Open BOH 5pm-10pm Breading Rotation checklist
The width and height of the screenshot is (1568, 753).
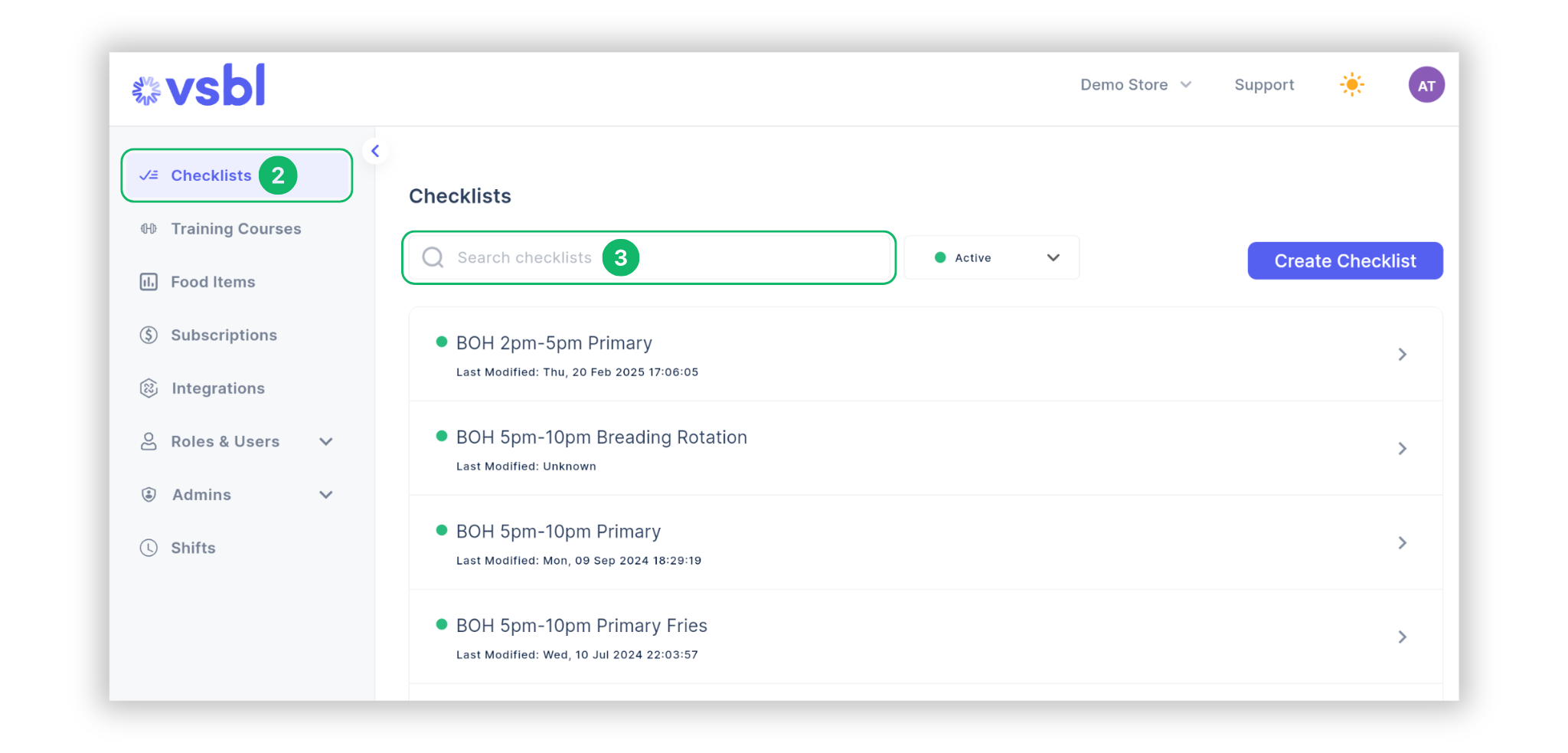pos(601,437)
